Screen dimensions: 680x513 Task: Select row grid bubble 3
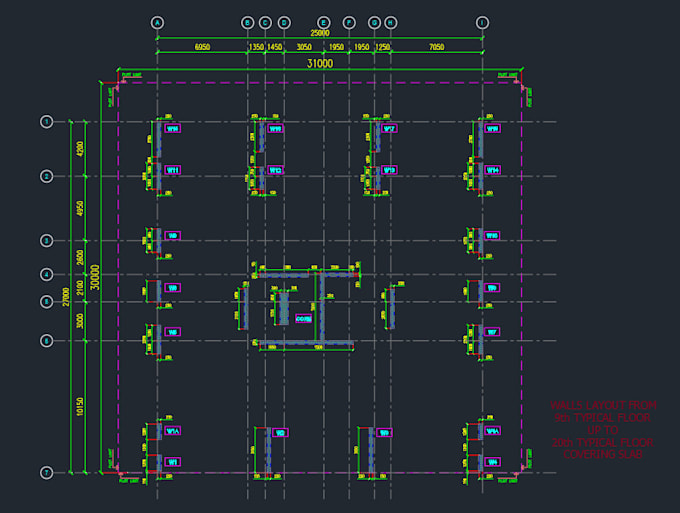[47, 241]
